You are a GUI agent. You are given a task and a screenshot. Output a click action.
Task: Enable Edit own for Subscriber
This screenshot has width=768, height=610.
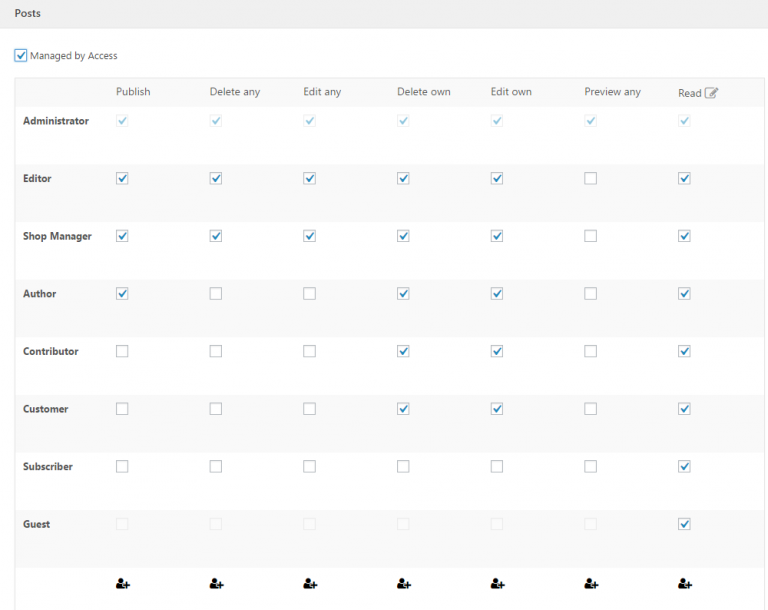click(497, 466)
